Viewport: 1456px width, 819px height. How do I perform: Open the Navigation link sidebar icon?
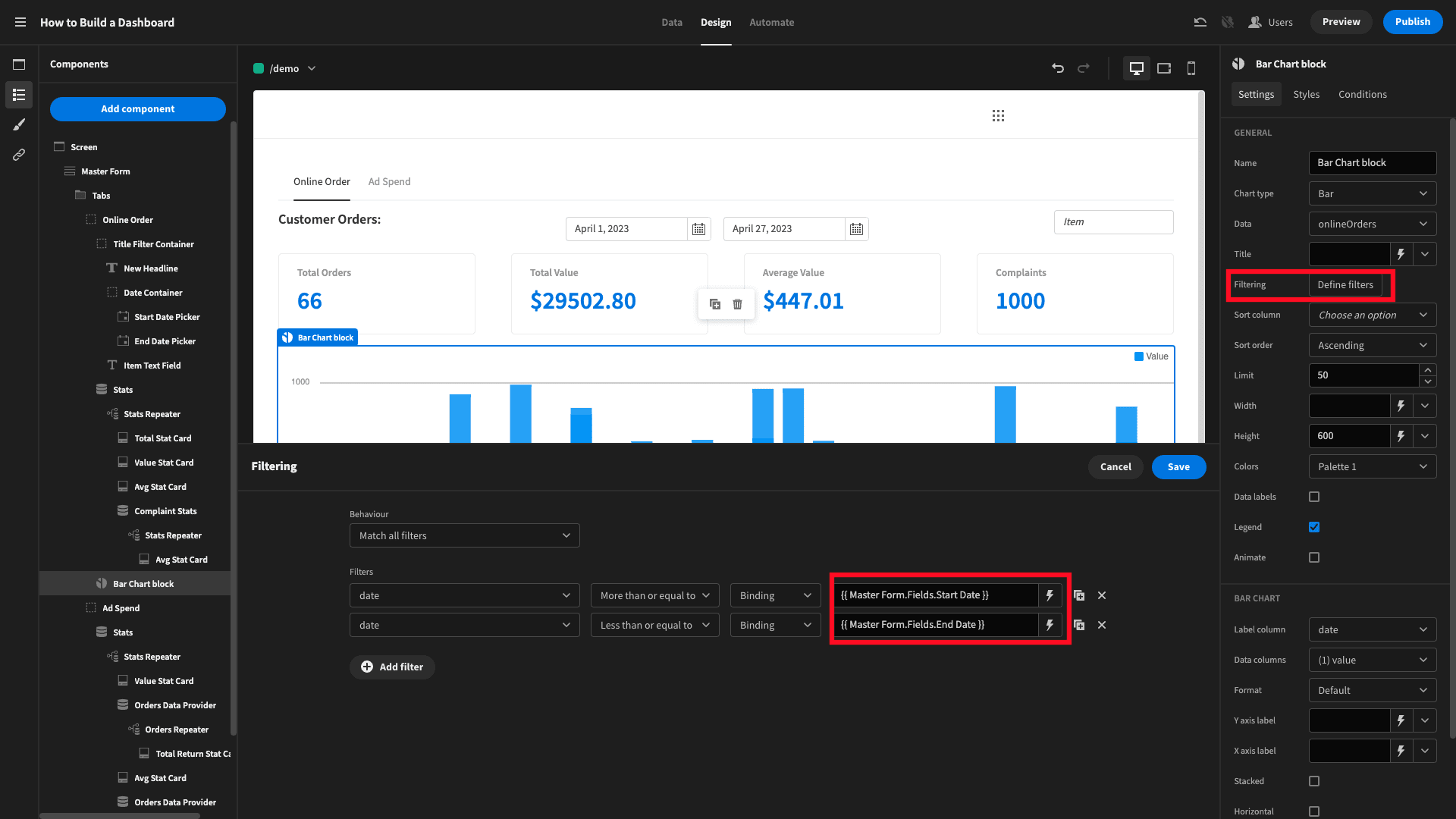[x=19, y=155]
